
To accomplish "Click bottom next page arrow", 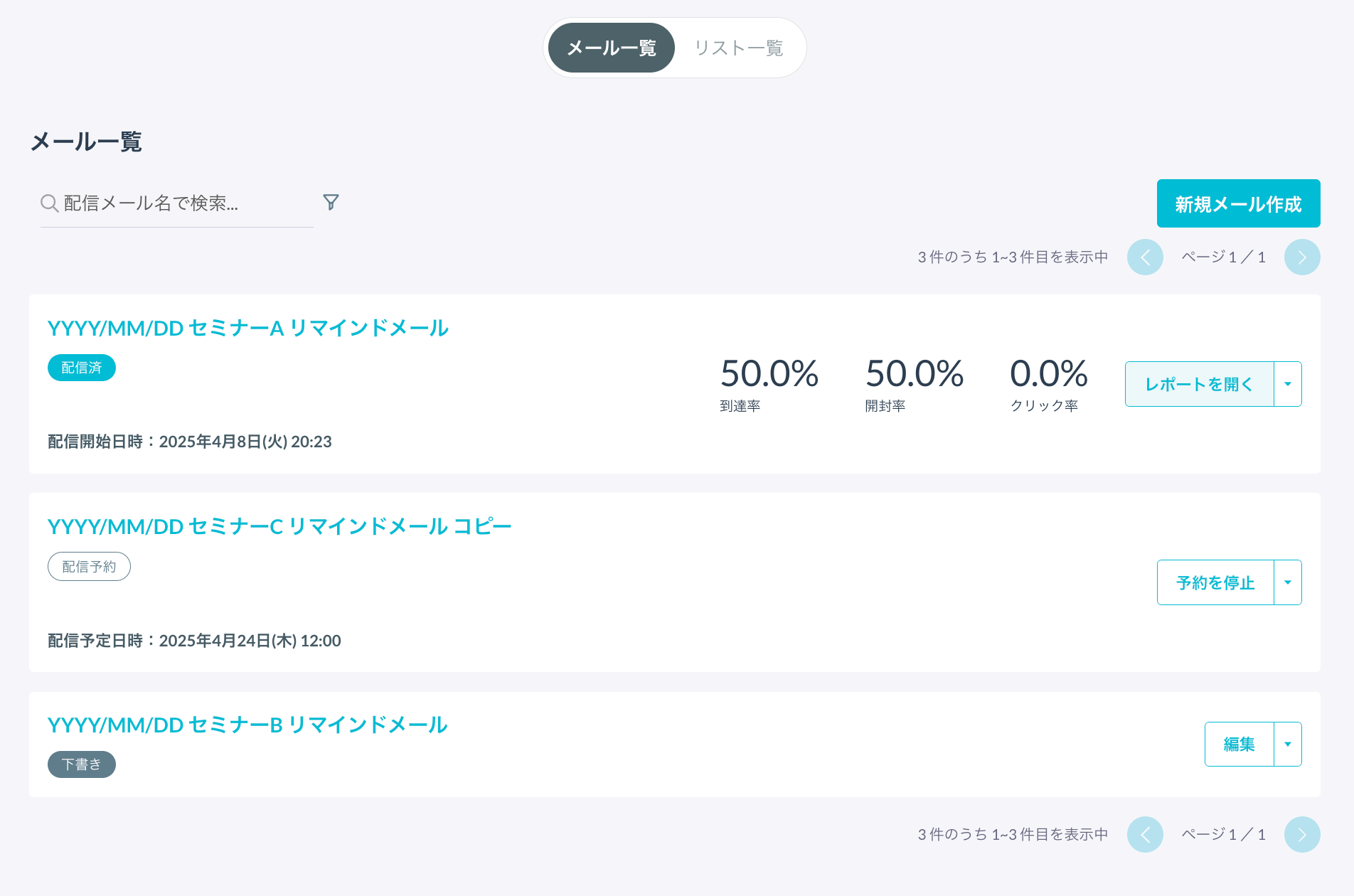I will [1301, 834].
